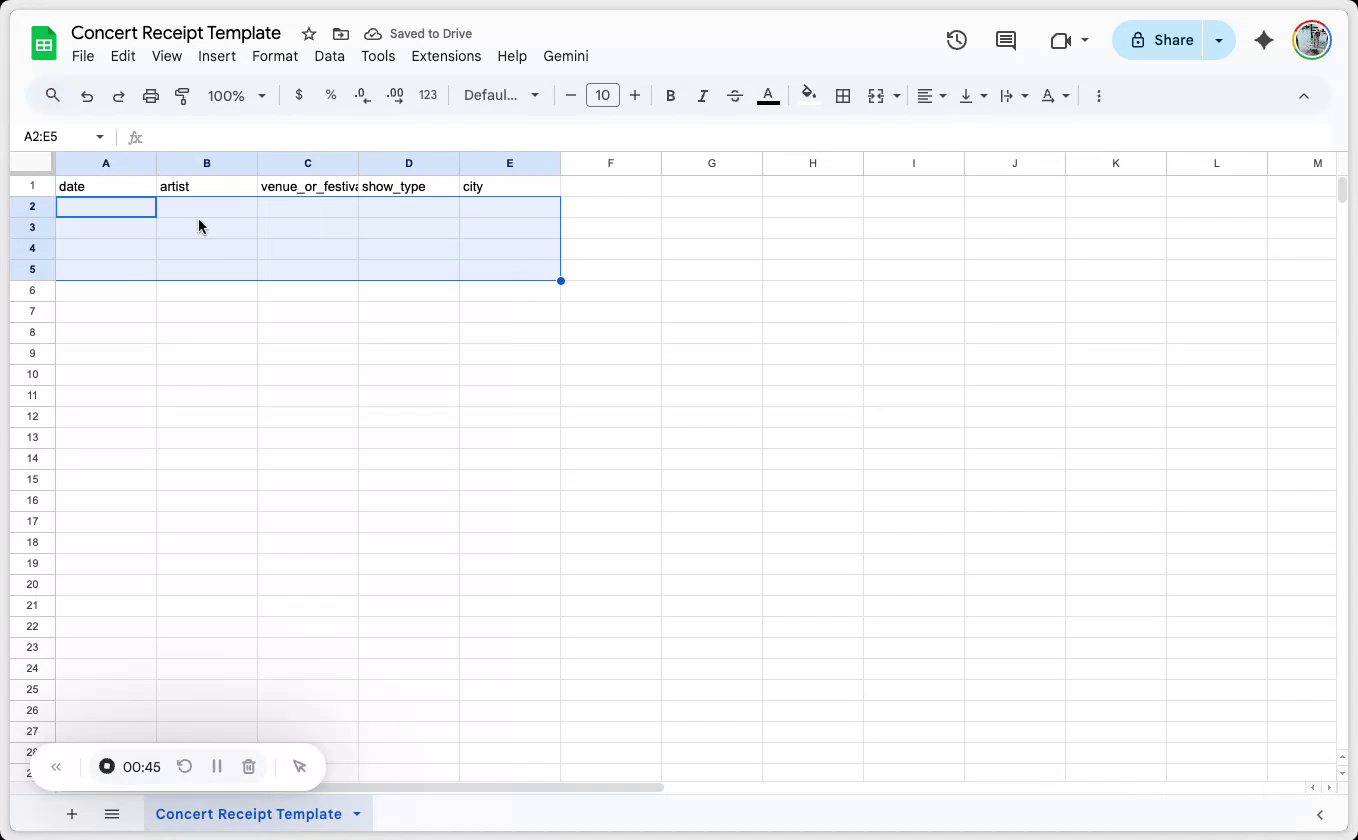This screenshot has width=1358, height=840.
Task: Toggle bold formatting
Action: [x=671, y=96]
